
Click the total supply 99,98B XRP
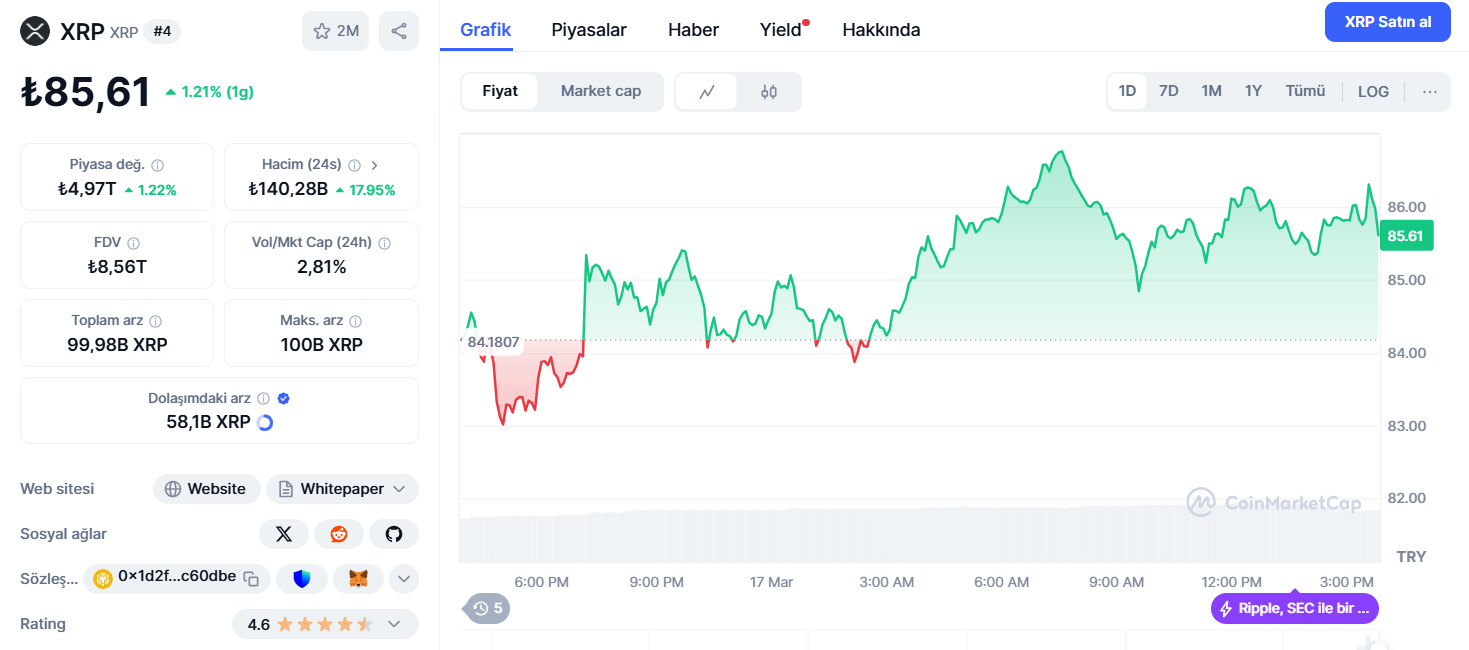[117, 345]
